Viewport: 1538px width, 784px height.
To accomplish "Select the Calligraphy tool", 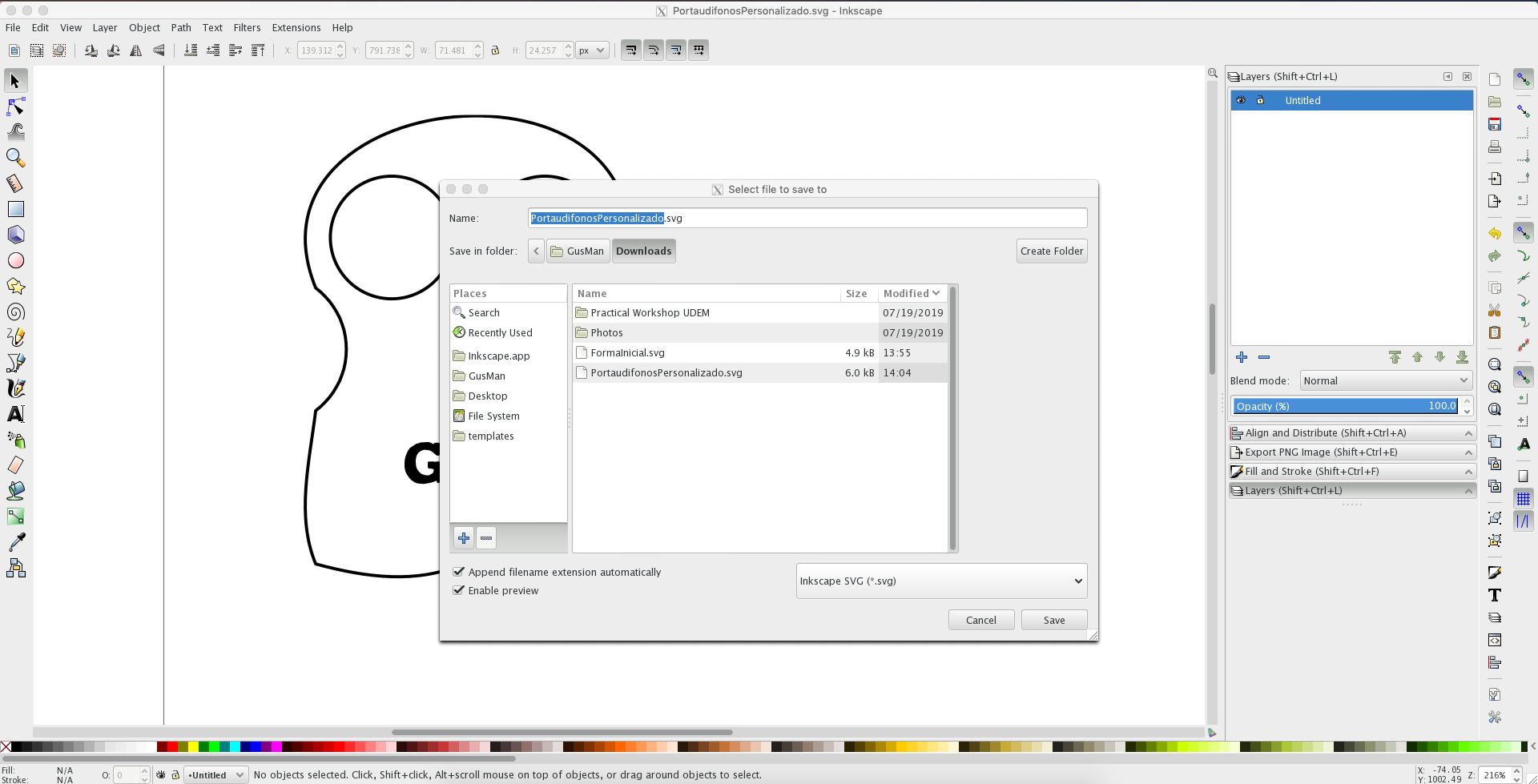I will [15, 388].
